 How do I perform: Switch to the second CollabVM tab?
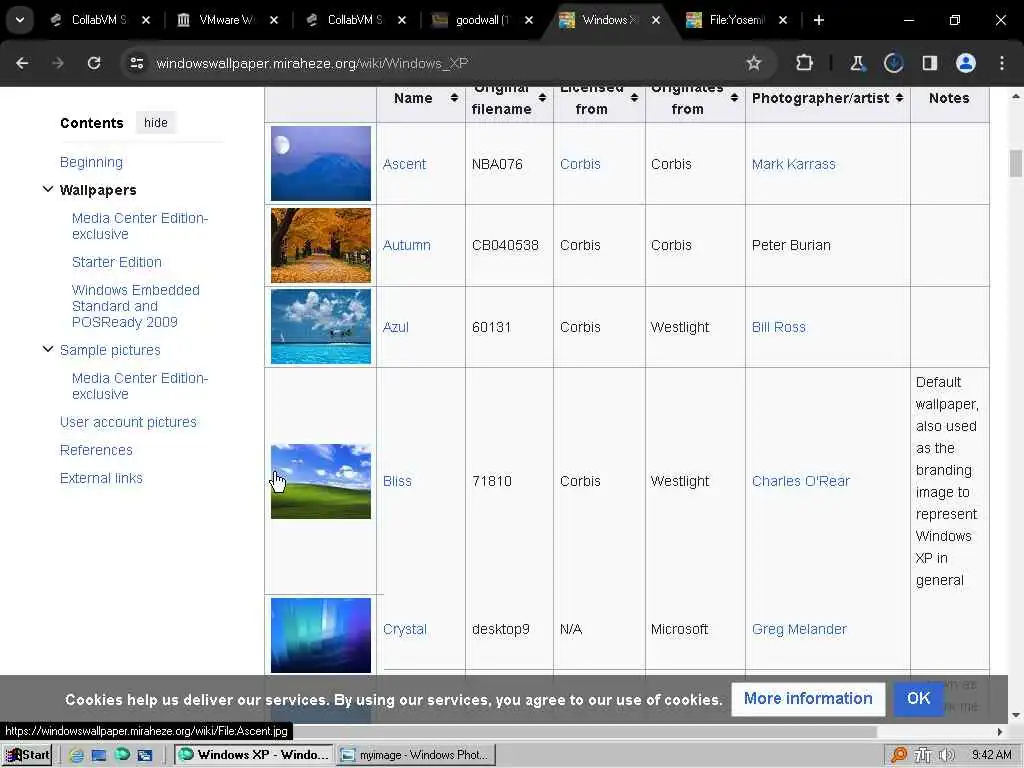(x=354, y=20)
